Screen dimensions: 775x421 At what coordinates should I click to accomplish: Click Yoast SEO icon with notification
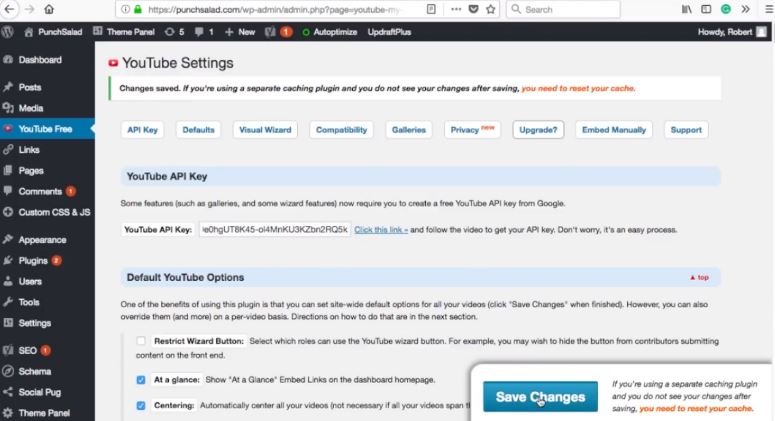click(278, 32)
